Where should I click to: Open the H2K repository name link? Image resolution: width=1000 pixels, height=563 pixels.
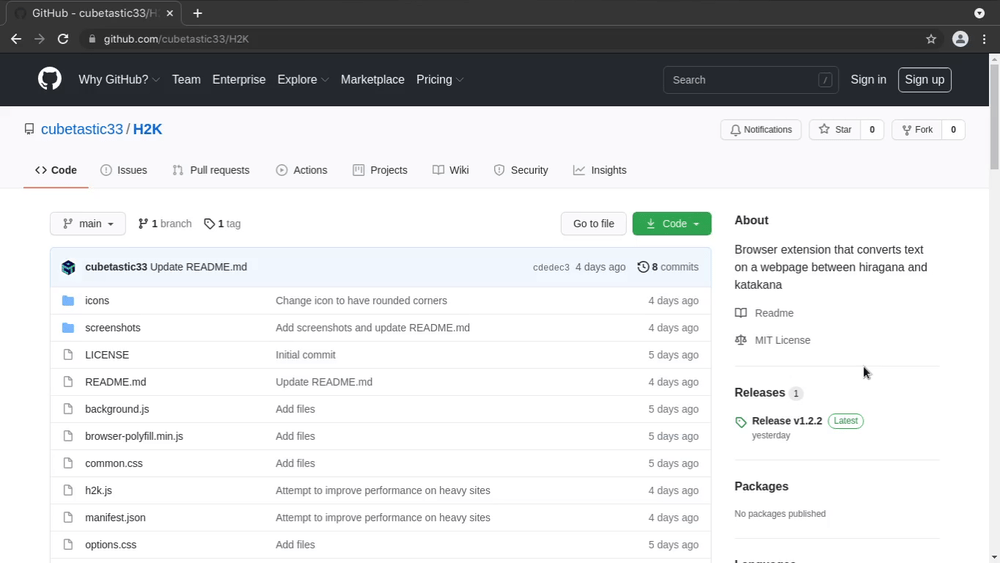[147, 129]
